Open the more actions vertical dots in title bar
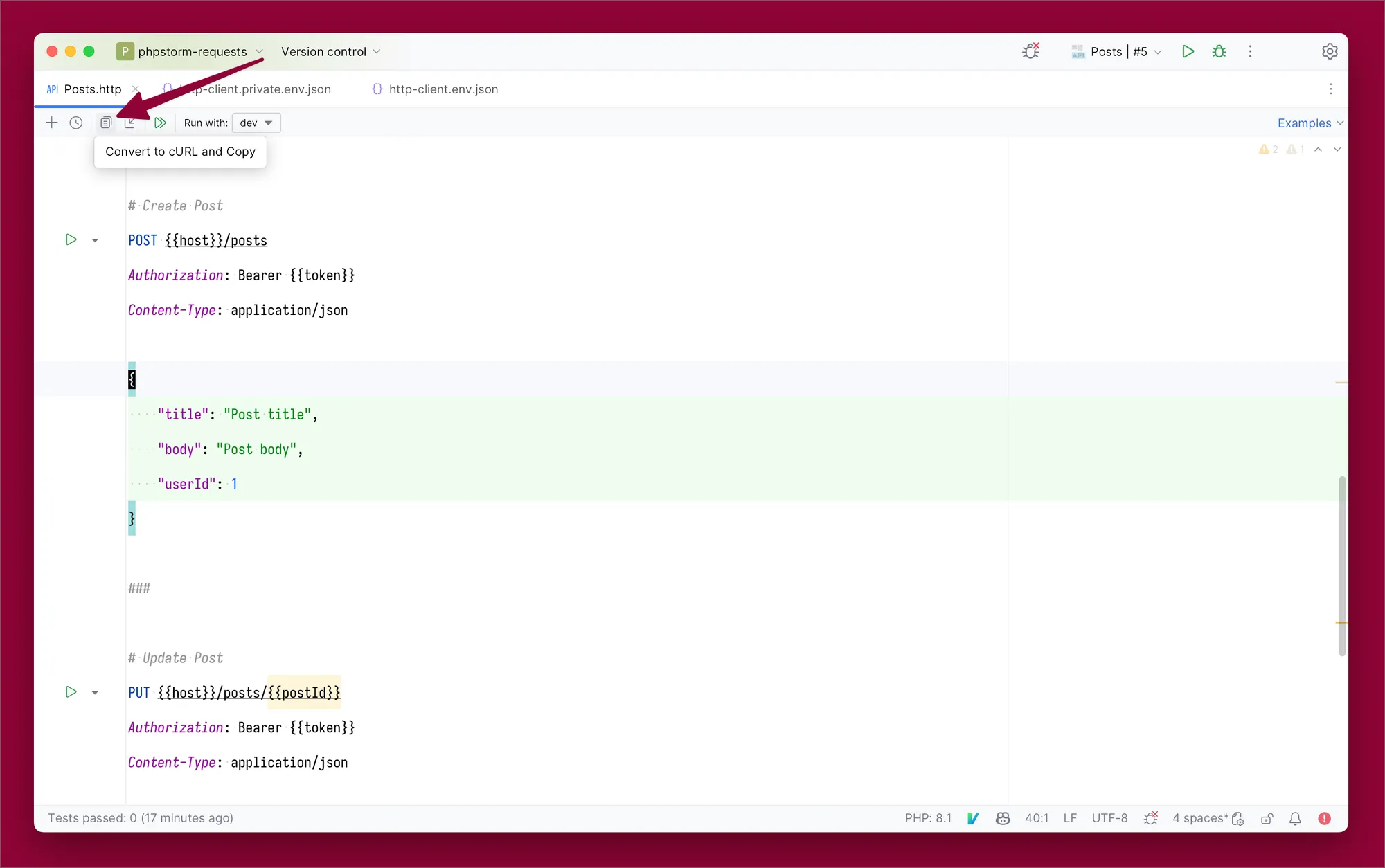Viewport: 1385px width, 868px height. pos(1250,51)
